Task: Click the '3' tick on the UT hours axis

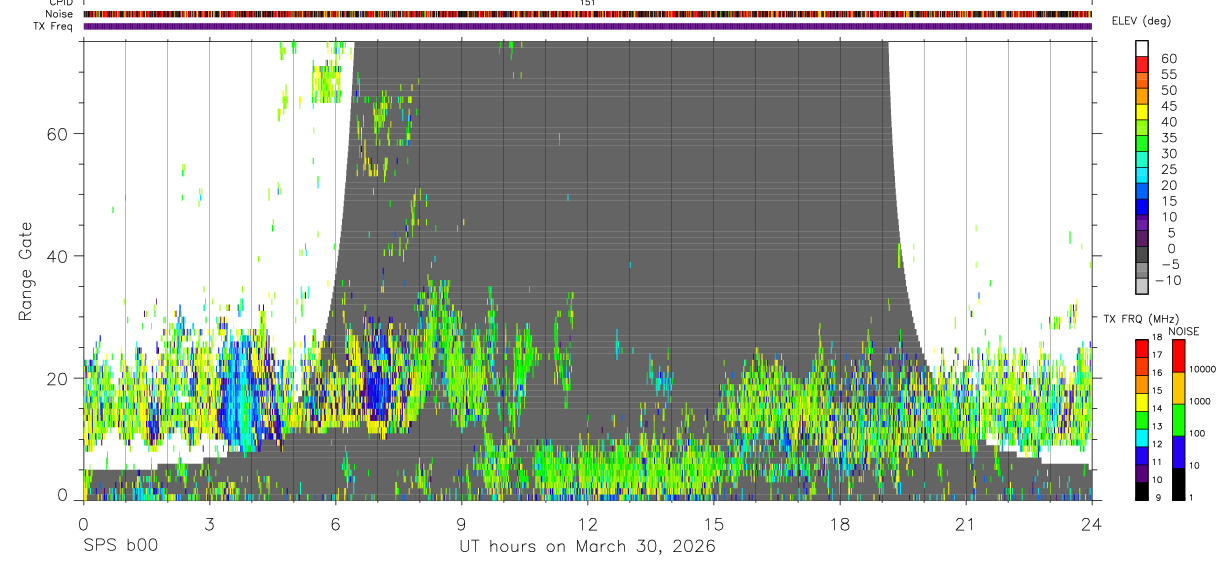Action: [x=209, y=524]
